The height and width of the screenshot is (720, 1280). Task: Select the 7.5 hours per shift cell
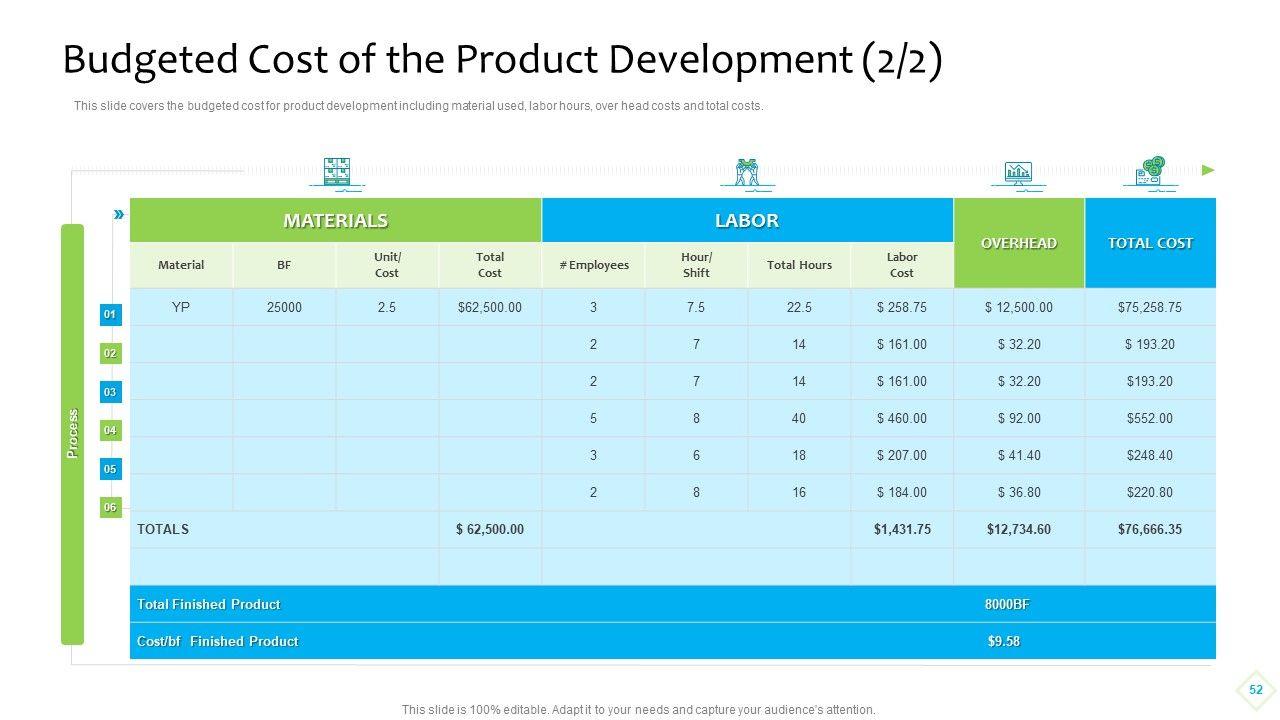click(696, 307)
